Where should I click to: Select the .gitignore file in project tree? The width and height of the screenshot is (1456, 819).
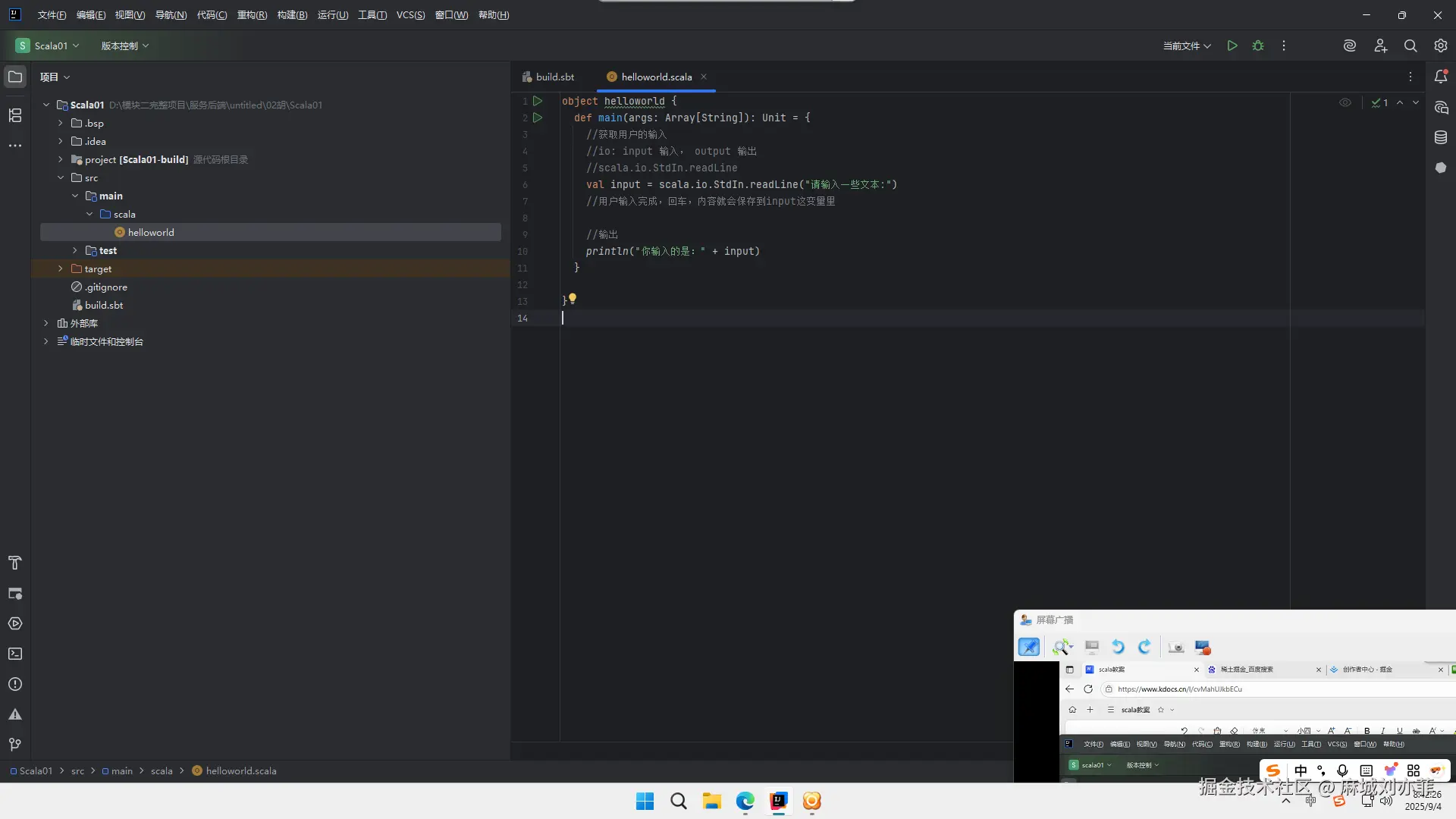pos(106,287)
